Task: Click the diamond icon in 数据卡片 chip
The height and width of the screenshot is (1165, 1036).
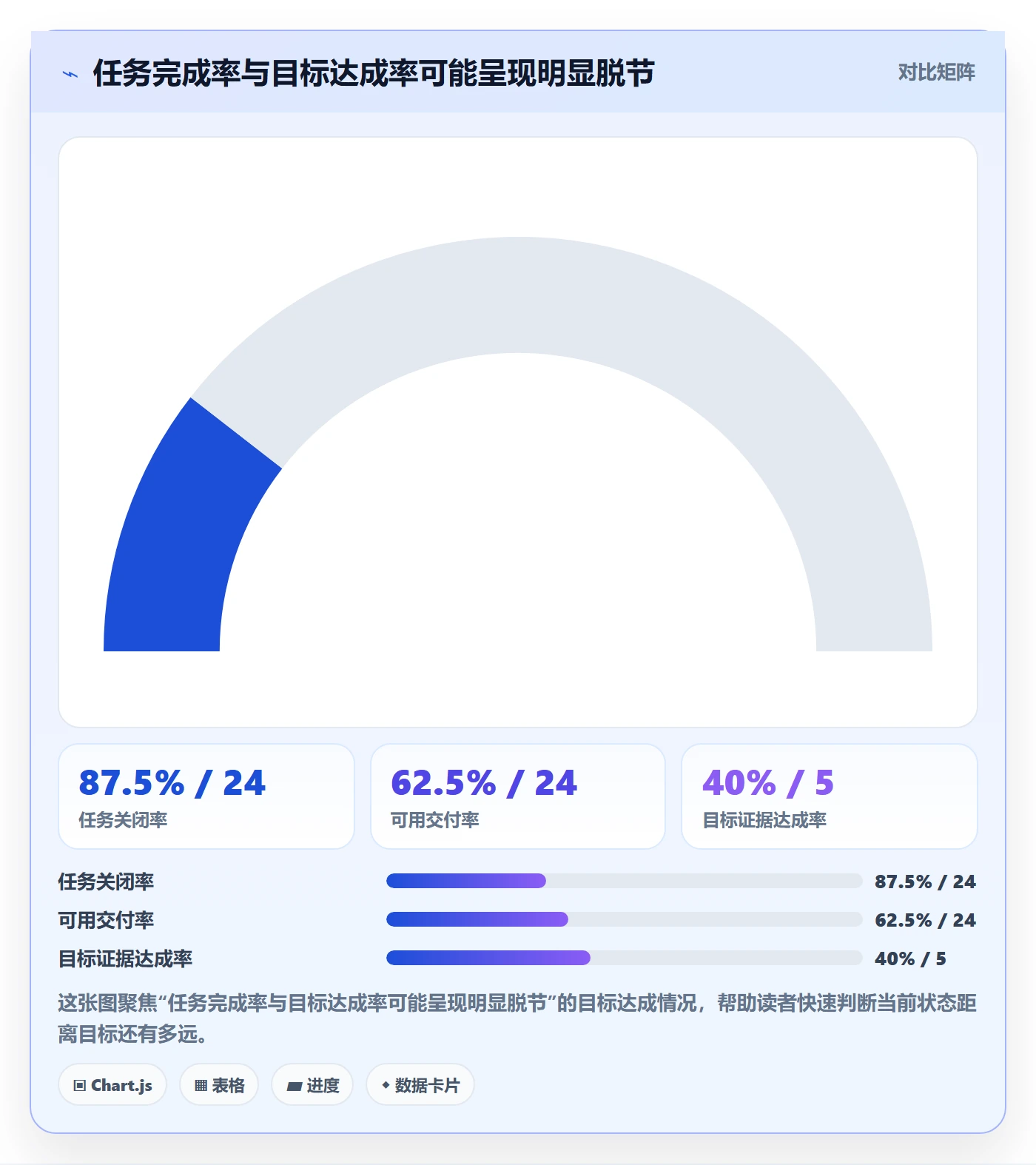Action: tap(386, 1085)
